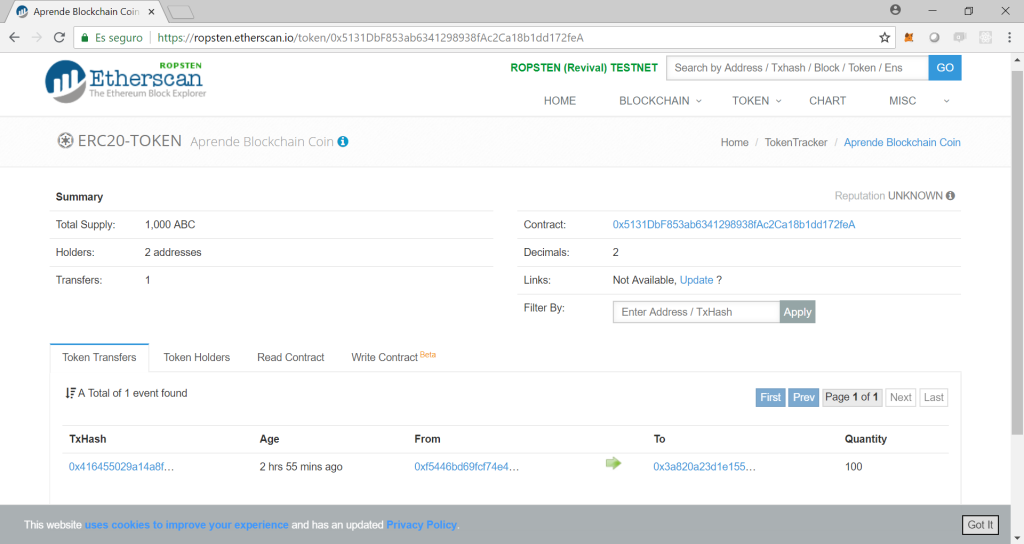Click the ROPSTEN (Revival) TESTNET label

pos(584,68)
